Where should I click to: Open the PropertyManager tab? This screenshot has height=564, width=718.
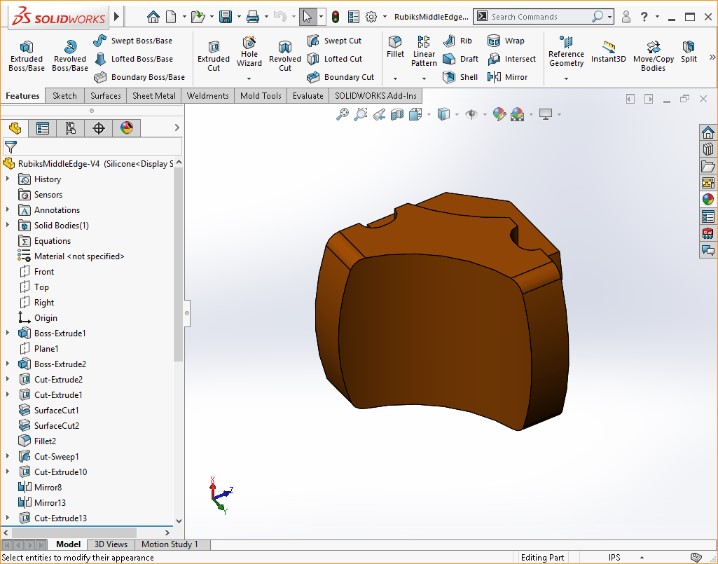click(x=43, y=128)
